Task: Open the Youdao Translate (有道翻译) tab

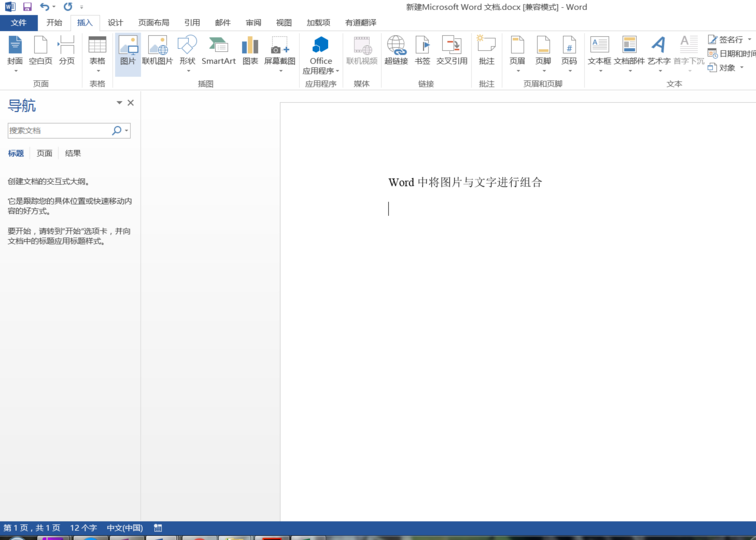Action: (361, 23)
